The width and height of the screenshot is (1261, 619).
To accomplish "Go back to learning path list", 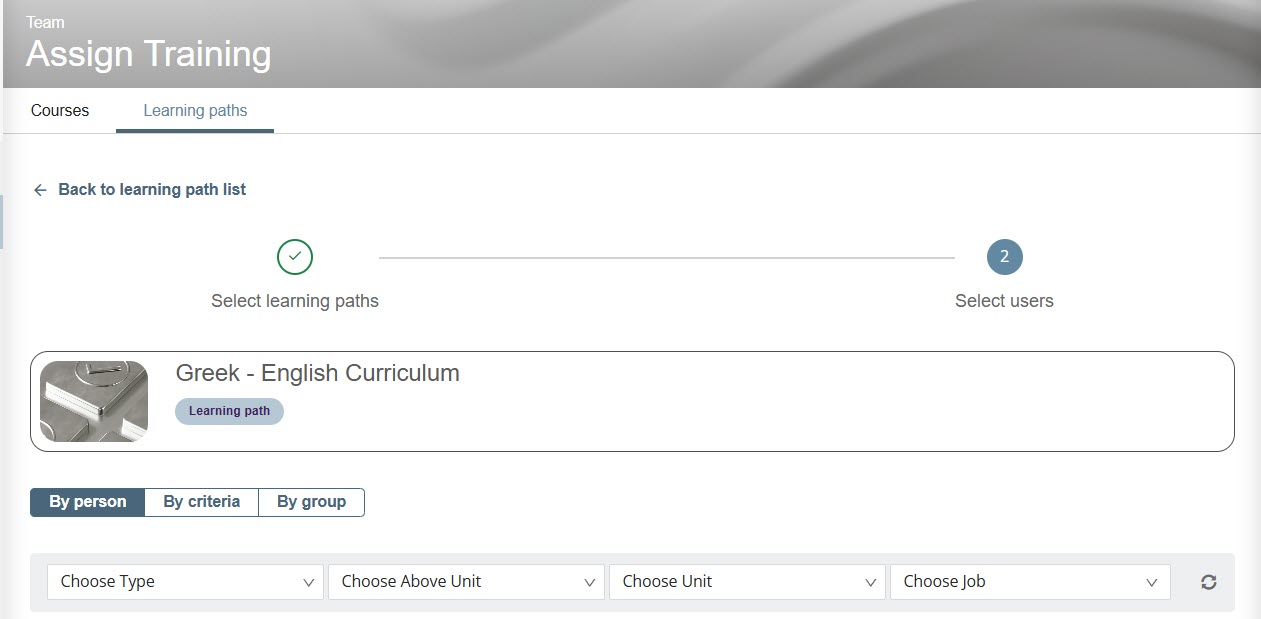I will click(152, 190).
